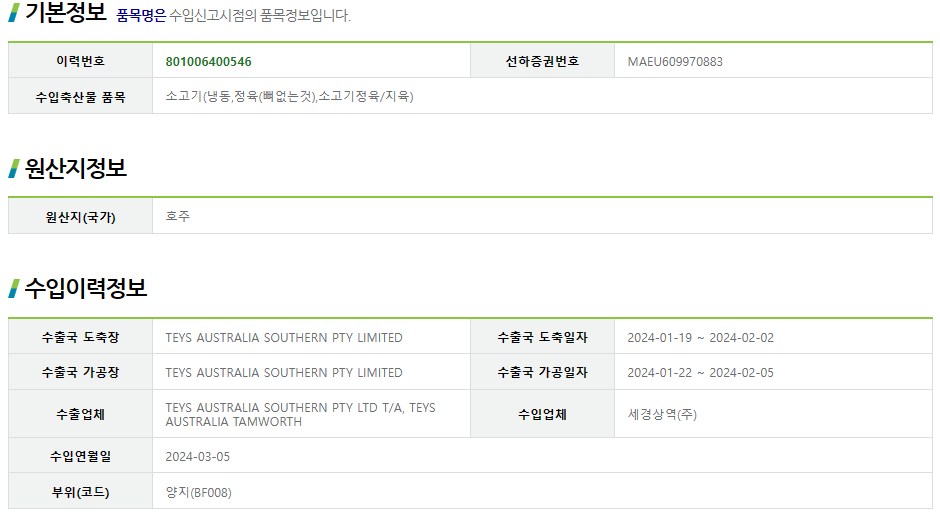Click the 이력번호 label cell

pos(80,61)
